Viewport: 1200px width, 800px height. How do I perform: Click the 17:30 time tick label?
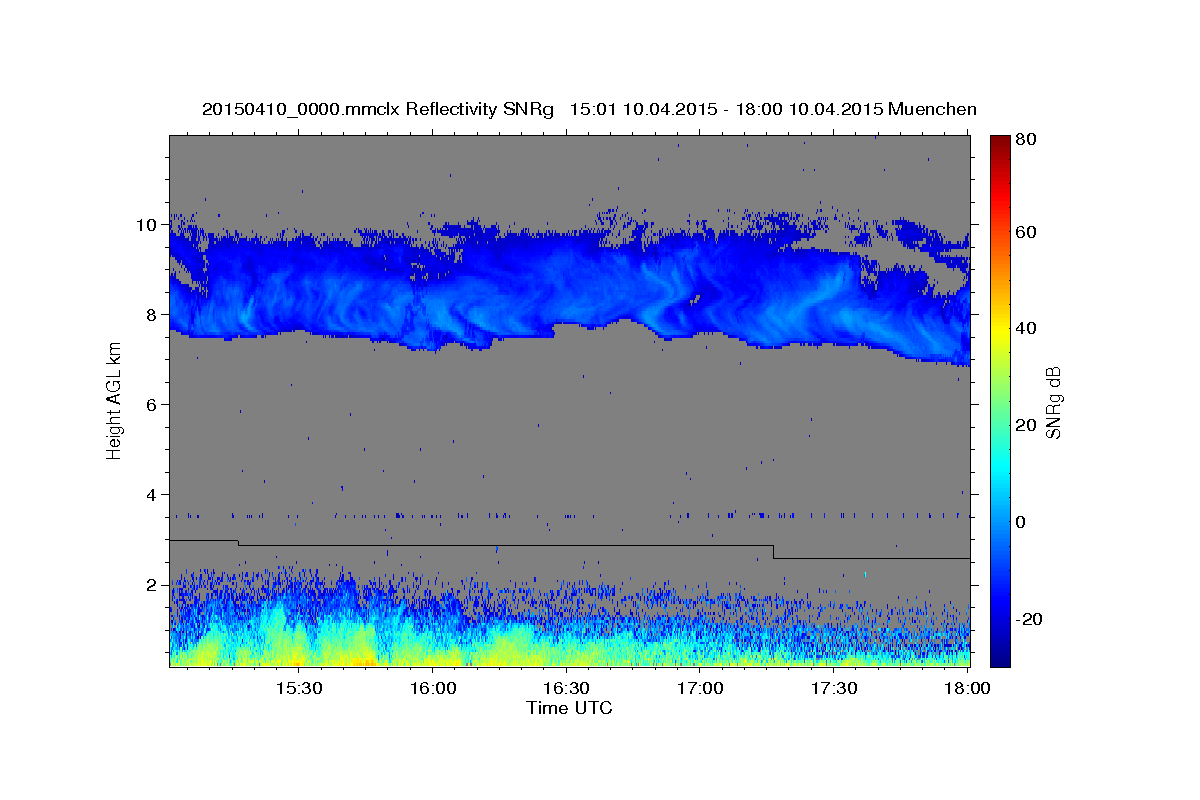pos(834,689)
